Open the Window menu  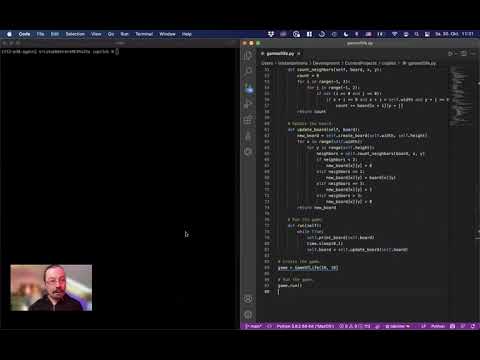167,34
